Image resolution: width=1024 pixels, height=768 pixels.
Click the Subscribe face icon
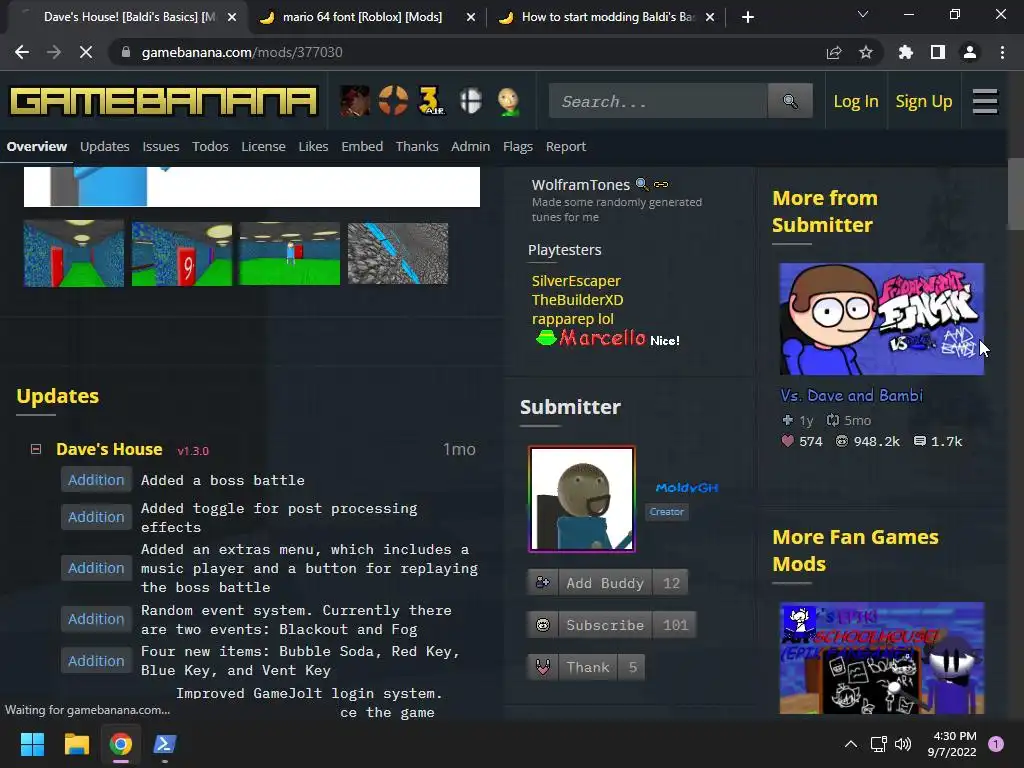click(x=543, y=625)
